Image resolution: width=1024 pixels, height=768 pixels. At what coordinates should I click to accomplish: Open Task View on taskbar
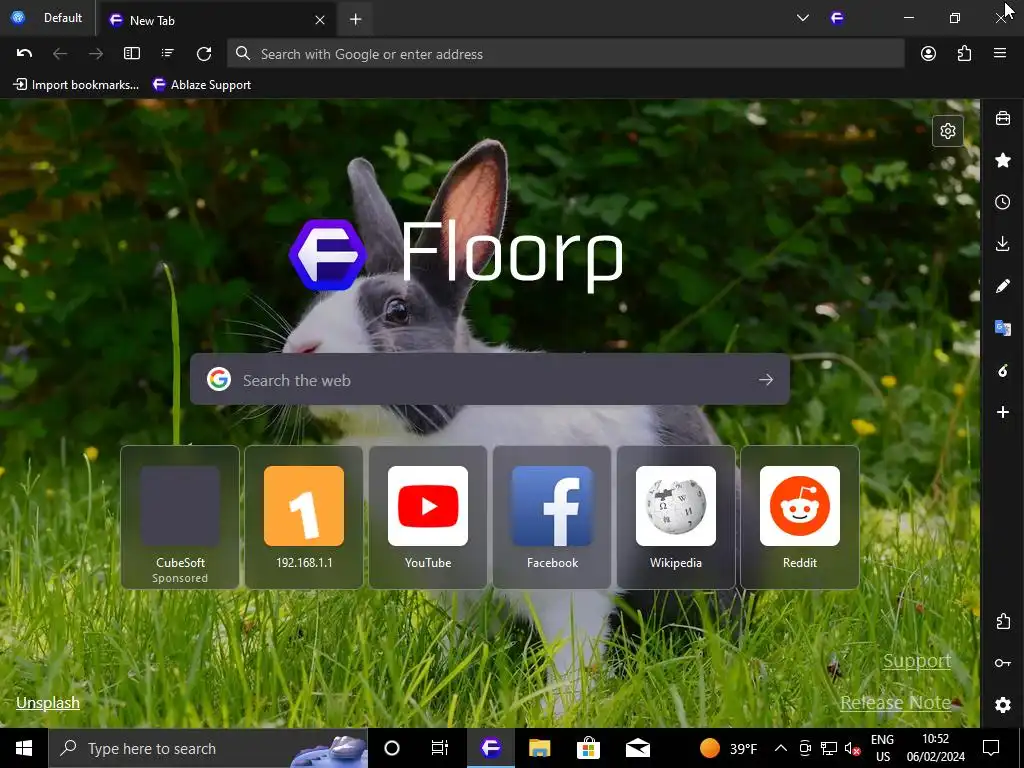tap(440, 748)
